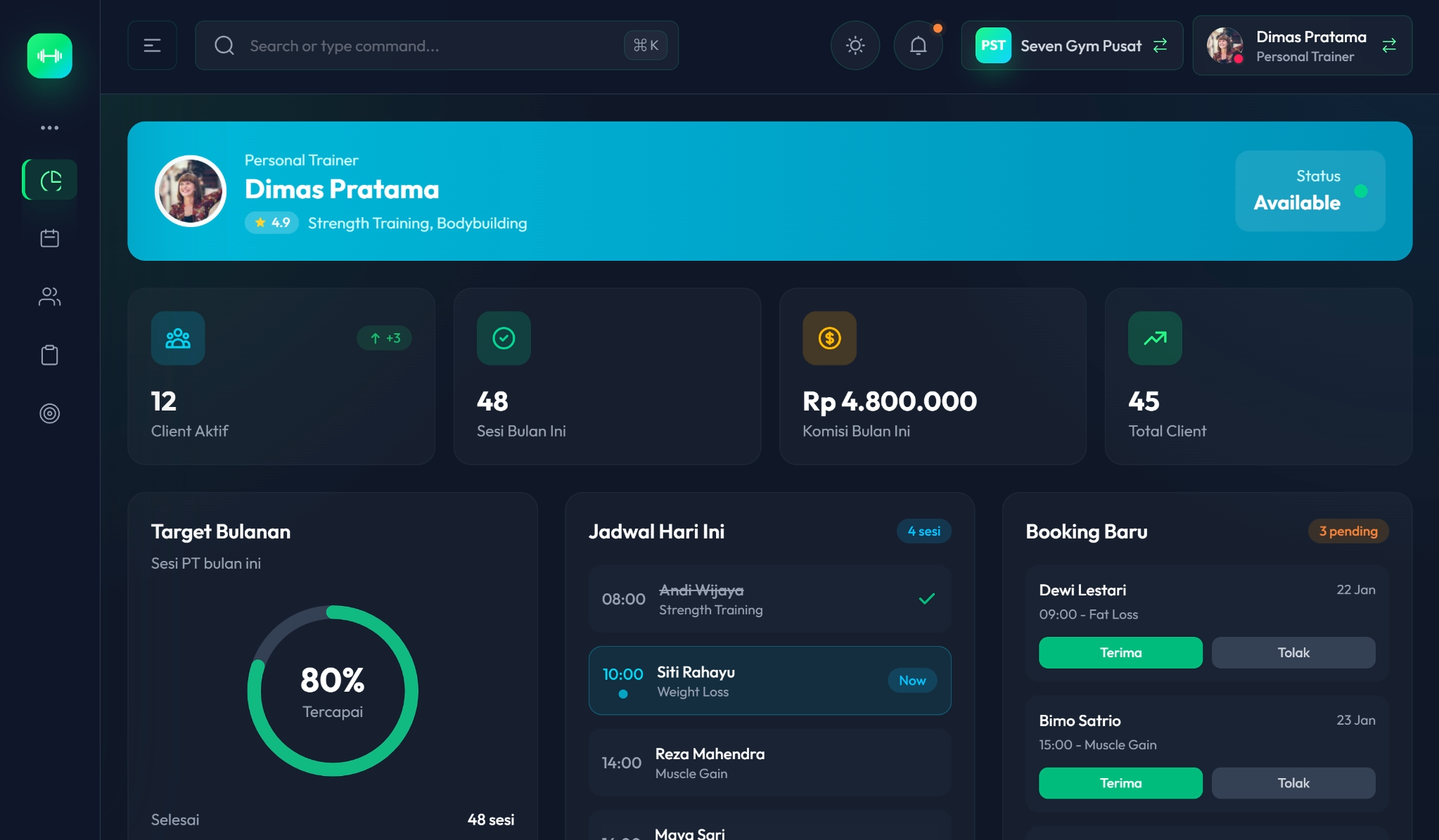Click the Target Bulanan heading
This screenshot has height=840, width=1439.
coord(221,532)
